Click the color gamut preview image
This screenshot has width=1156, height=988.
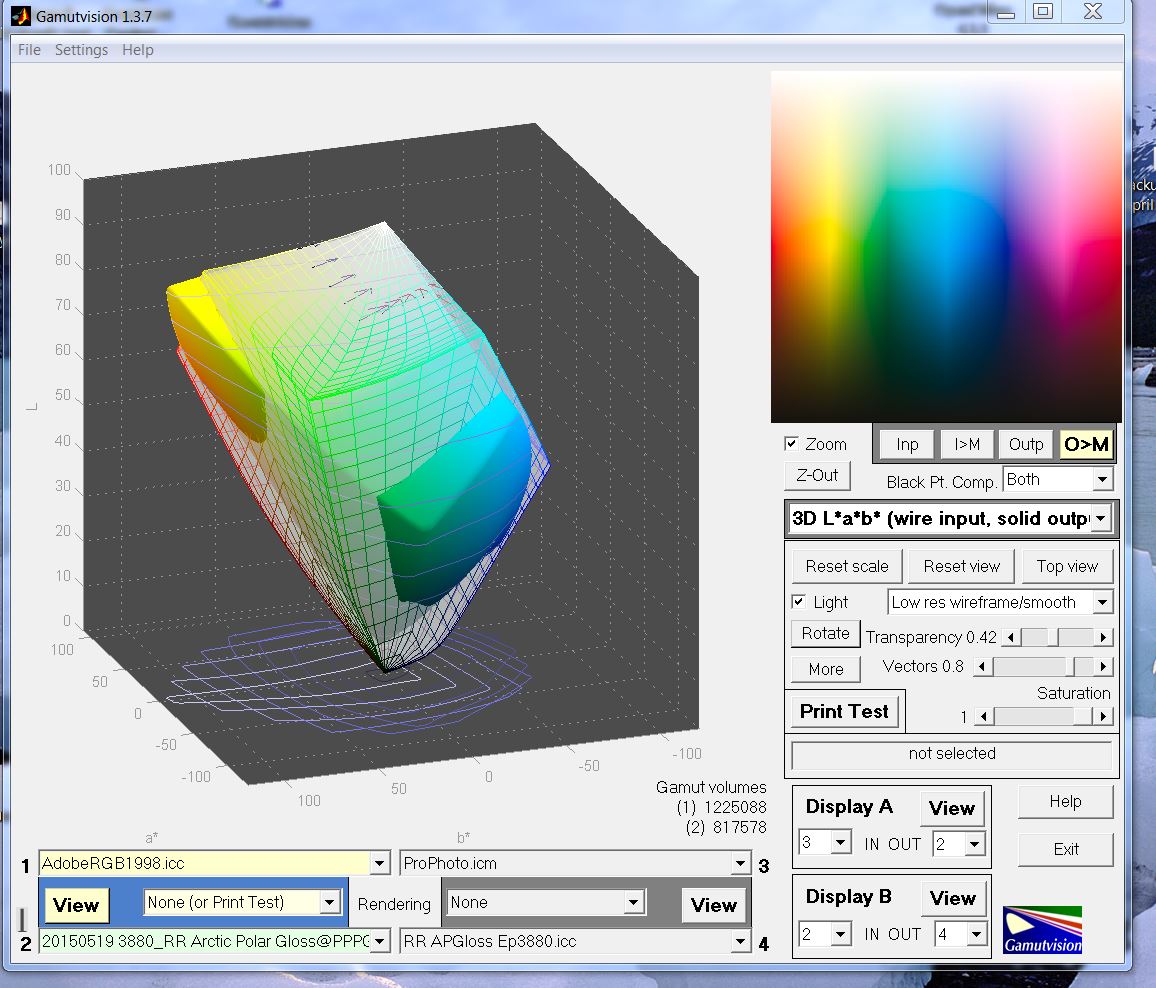pyautogui.click(x=945, y=247)
